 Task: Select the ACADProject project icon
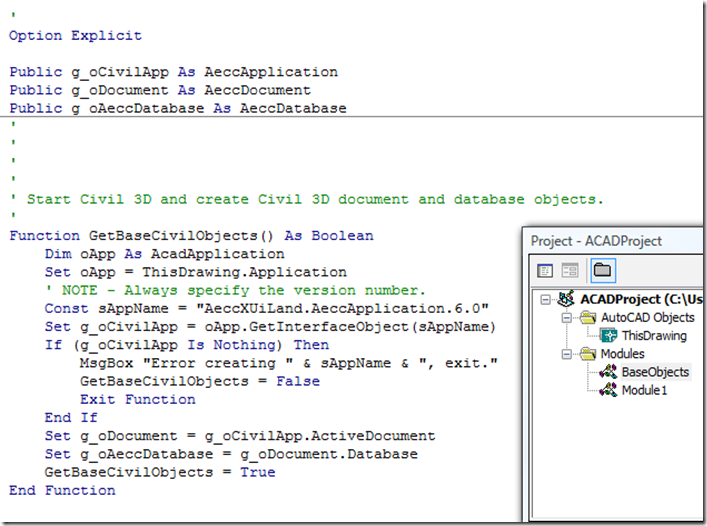(x=566, y=298)
